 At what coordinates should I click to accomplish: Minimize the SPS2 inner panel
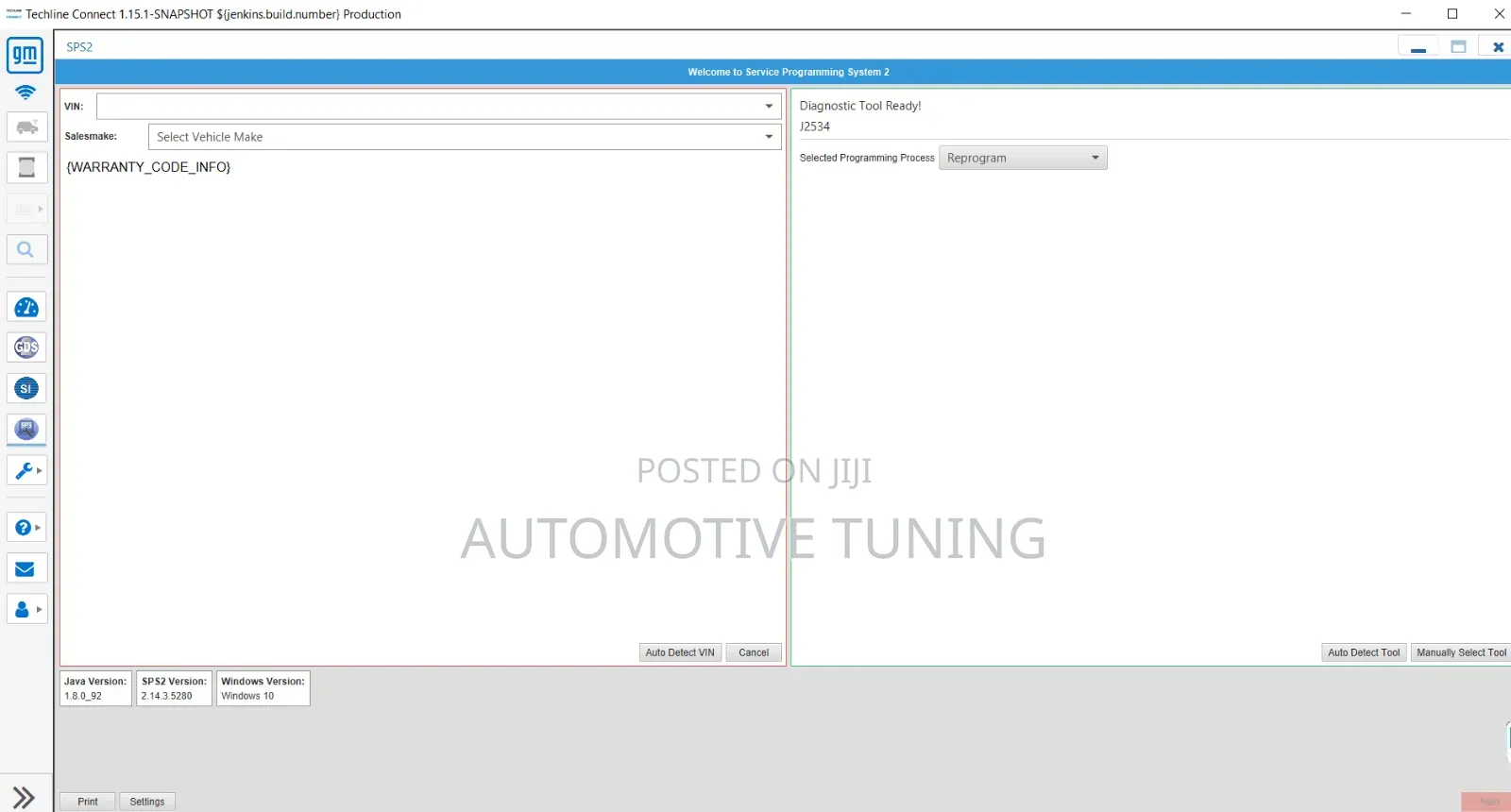coord(1418,47)
